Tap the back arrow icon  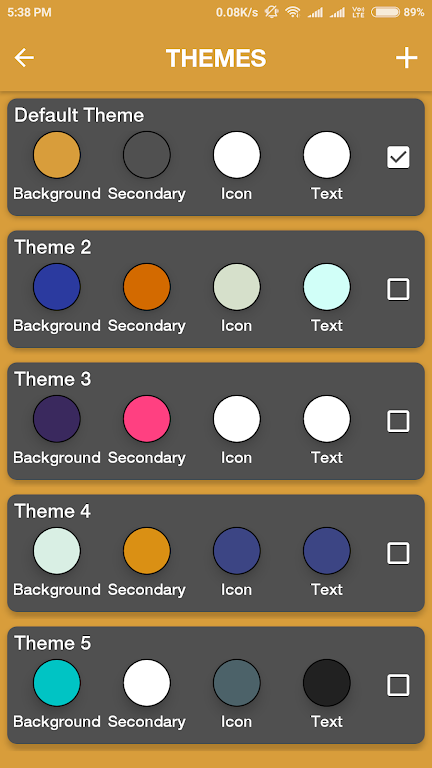pyautogui.click(x=24, y=58)
